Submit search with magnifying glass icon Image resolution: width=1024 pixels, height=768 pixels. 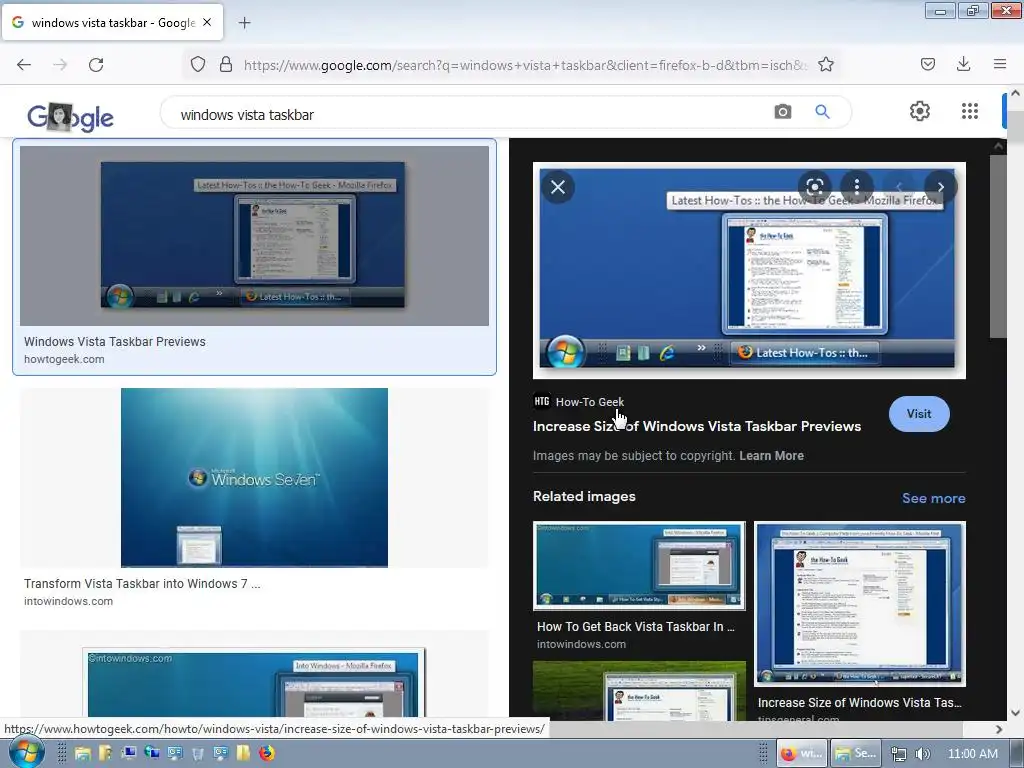[823, 112]
